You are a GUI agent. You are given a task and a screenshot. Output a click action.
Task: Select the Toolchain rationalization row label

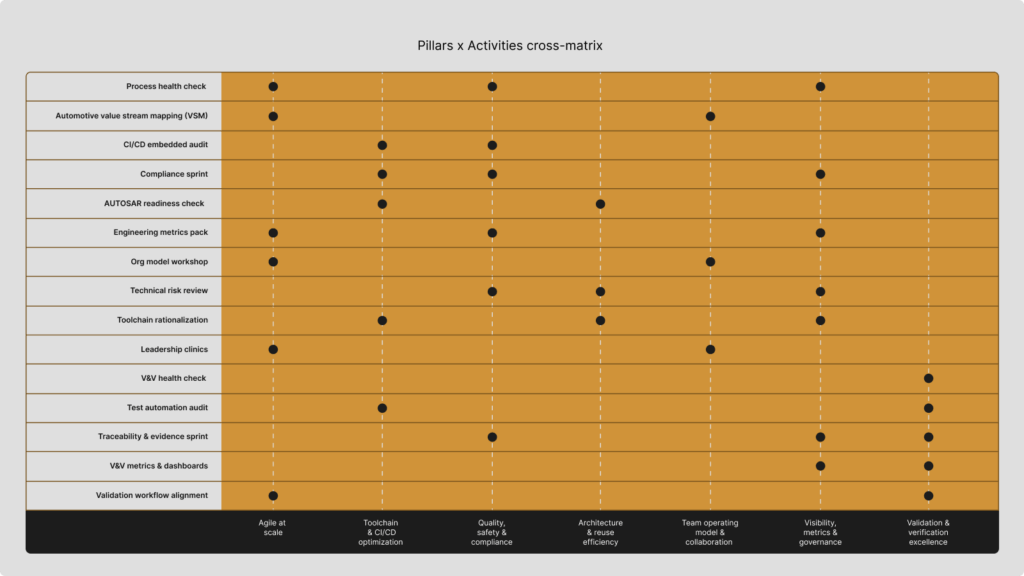(x=163, y=320)
